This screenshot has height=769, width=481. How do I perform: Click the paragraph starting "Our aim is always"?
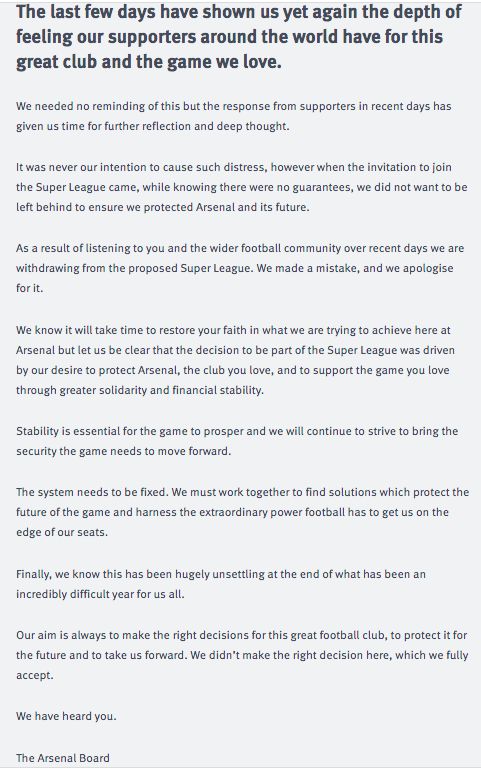click(242, 655)
